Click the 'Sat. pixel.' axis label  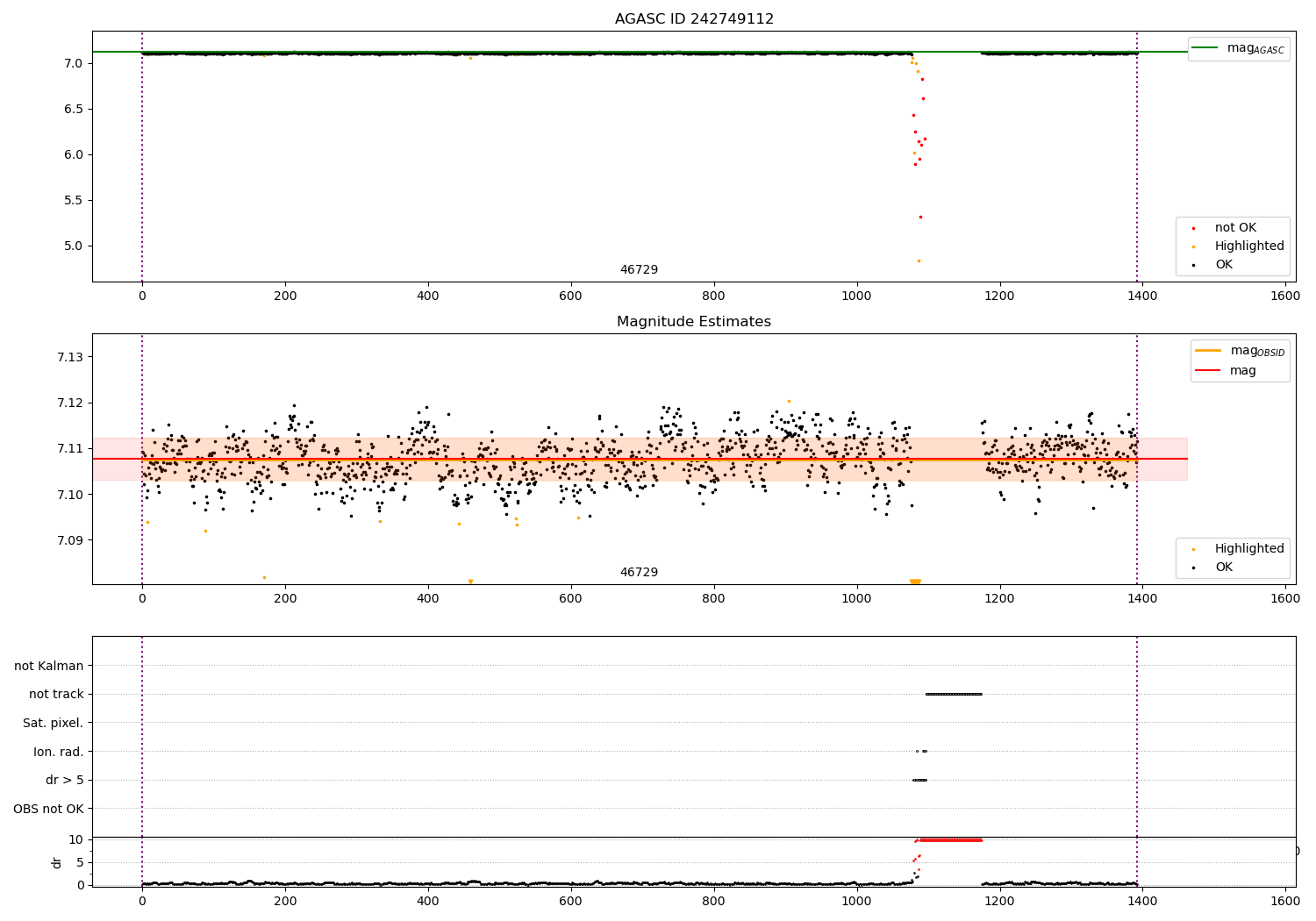54,723
